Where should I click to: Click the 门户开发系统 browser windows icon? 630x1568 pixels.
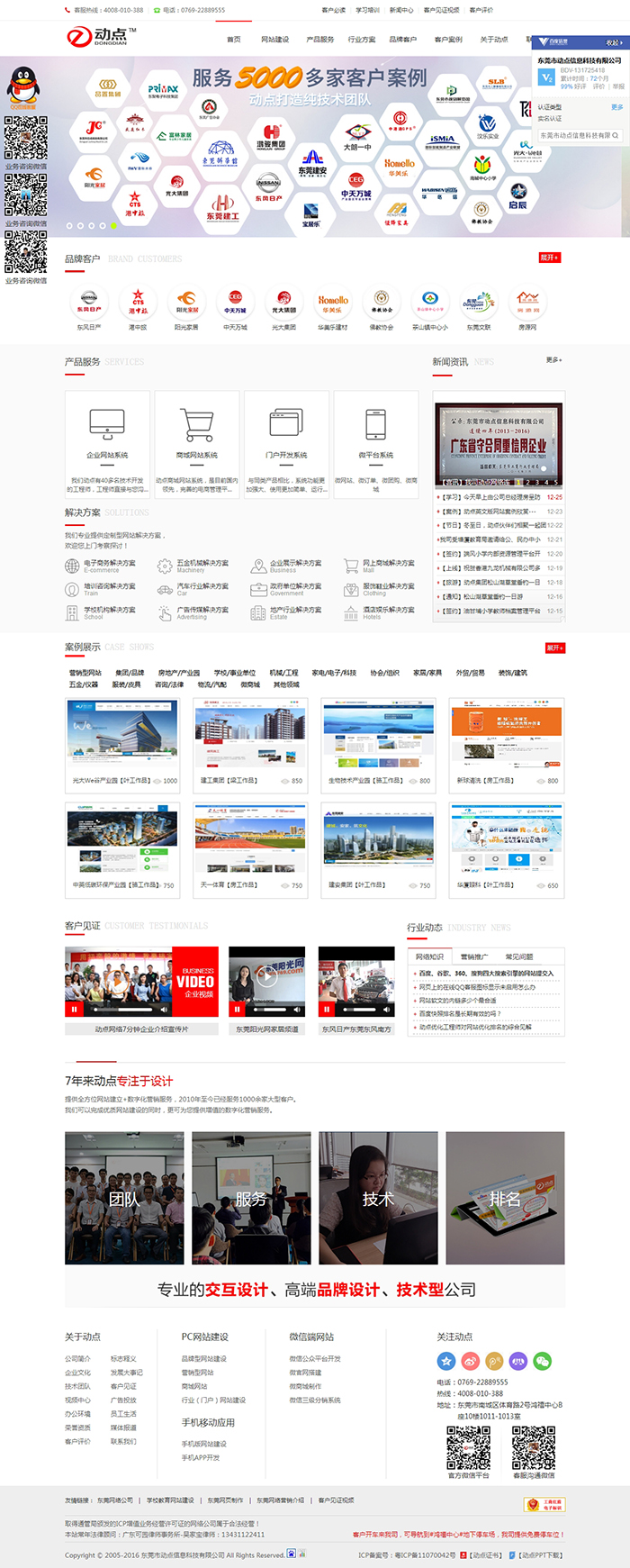[x=286, y=422]
